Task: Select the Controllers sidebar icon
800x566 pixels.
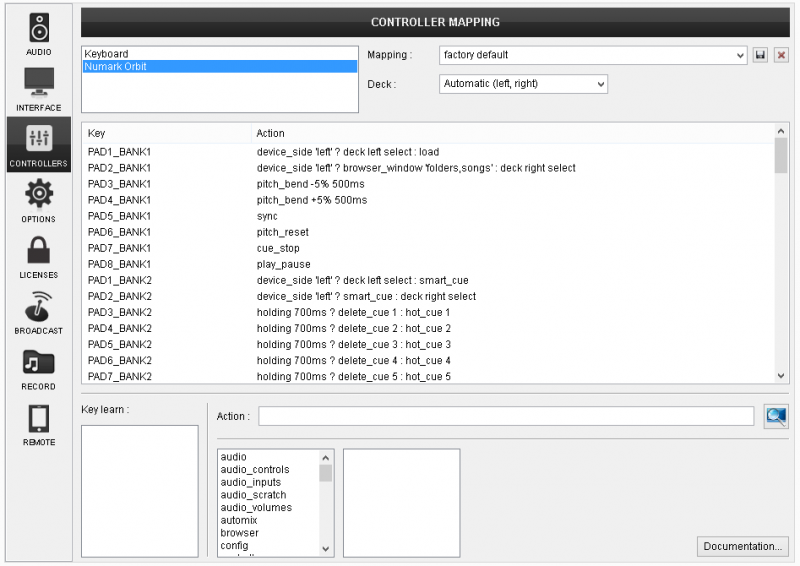Action: [39, 144]
